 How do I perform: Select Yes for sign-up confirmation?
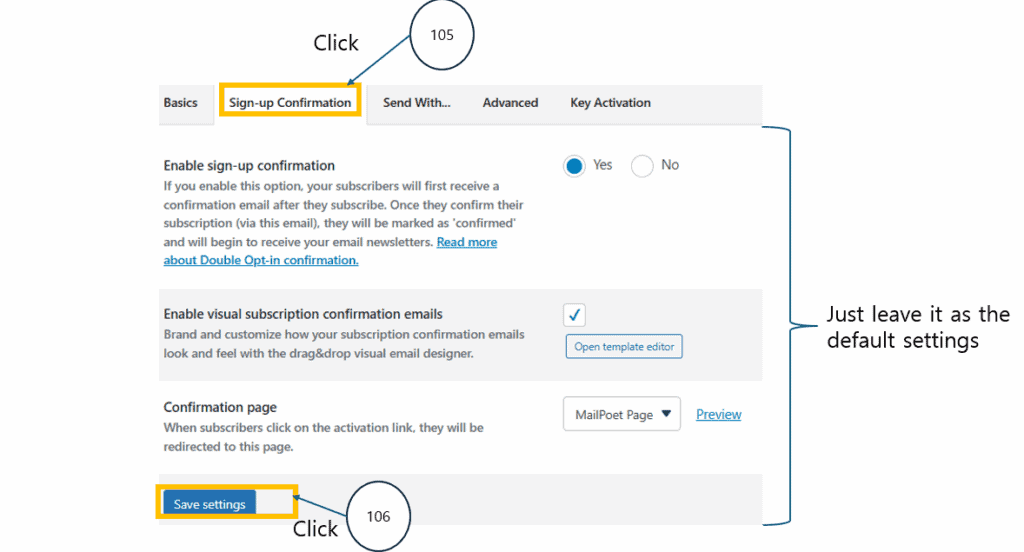click(574, 166)
